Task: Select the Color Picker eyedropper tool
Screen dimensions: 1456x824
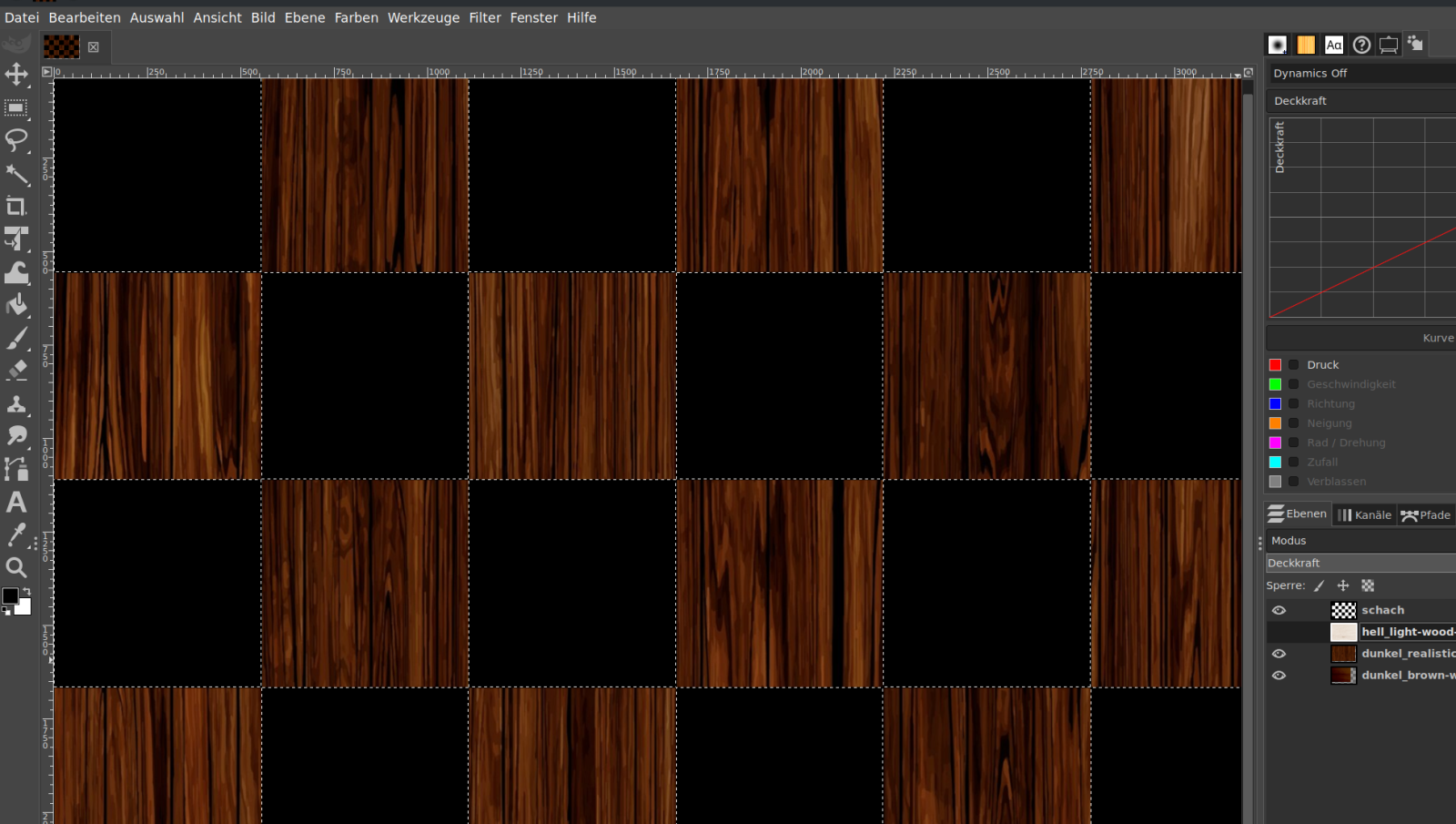Action: coord(16,534)
